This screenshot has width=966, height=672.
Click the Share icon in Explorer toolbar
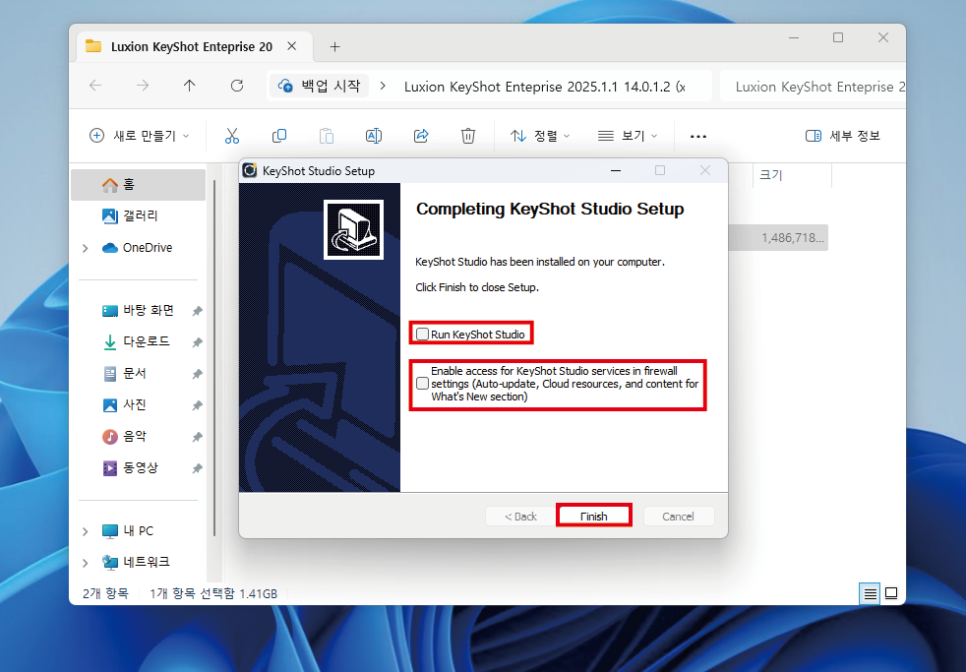421,136
